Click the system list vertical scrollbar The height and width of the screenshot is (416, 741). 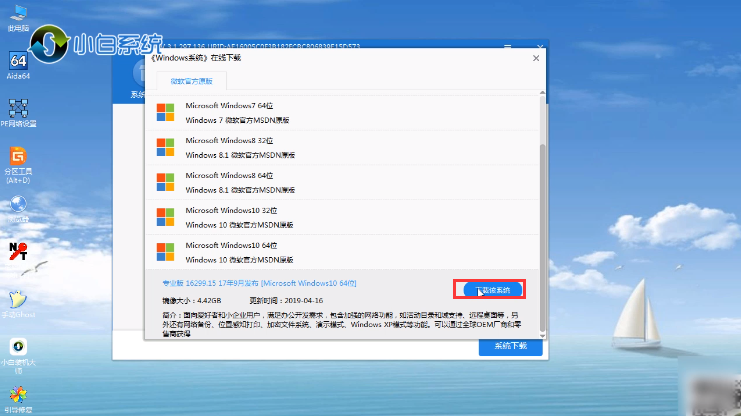pos(543,200)
